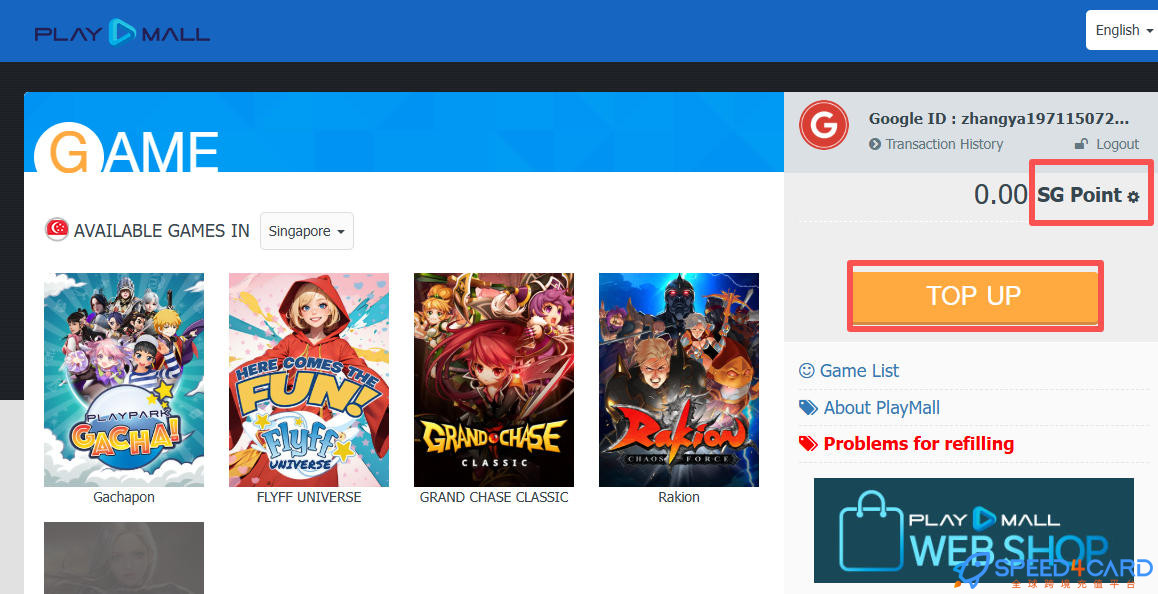
Task: Open Problems for refilling link
Action: (919, 443)
